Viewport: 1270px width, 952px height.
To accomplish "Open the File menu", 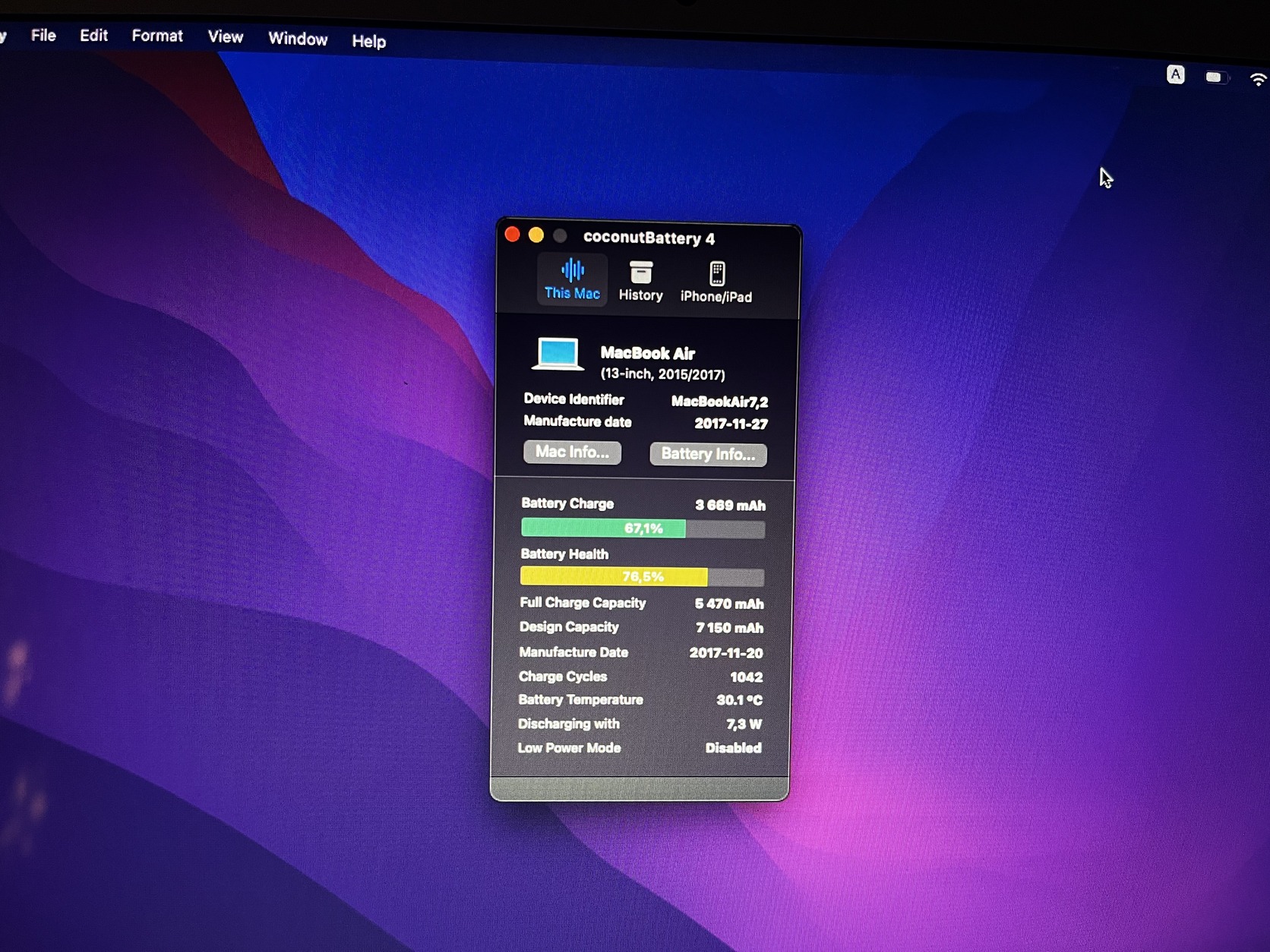I will (43, 35).
